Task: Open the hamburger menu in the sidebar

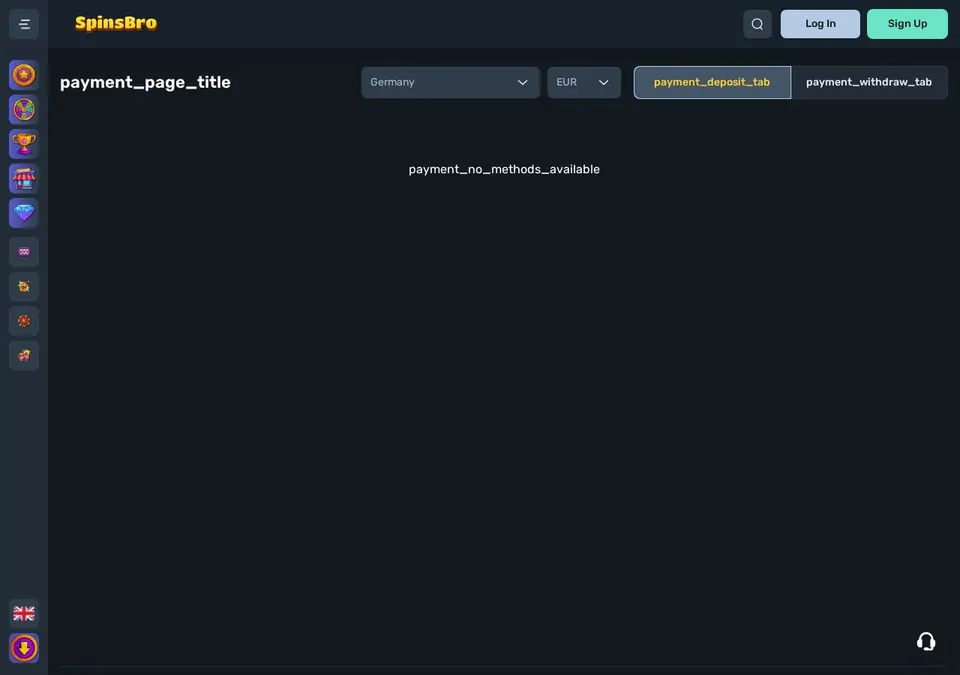Action: 24,25
